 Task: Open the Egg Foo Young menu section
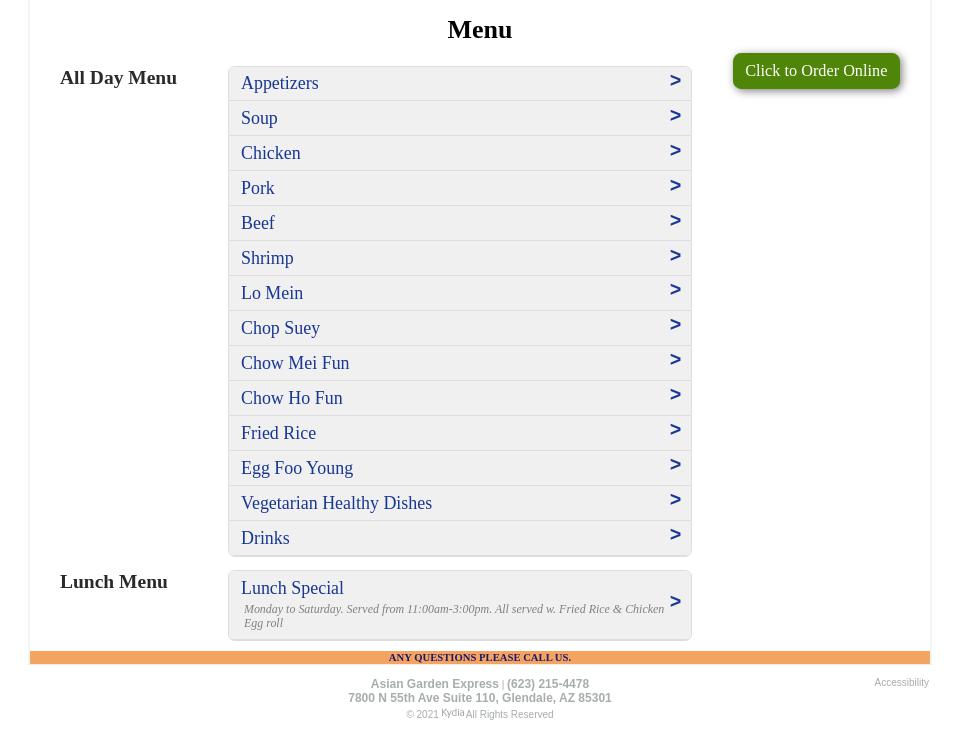tap(297, 468)
